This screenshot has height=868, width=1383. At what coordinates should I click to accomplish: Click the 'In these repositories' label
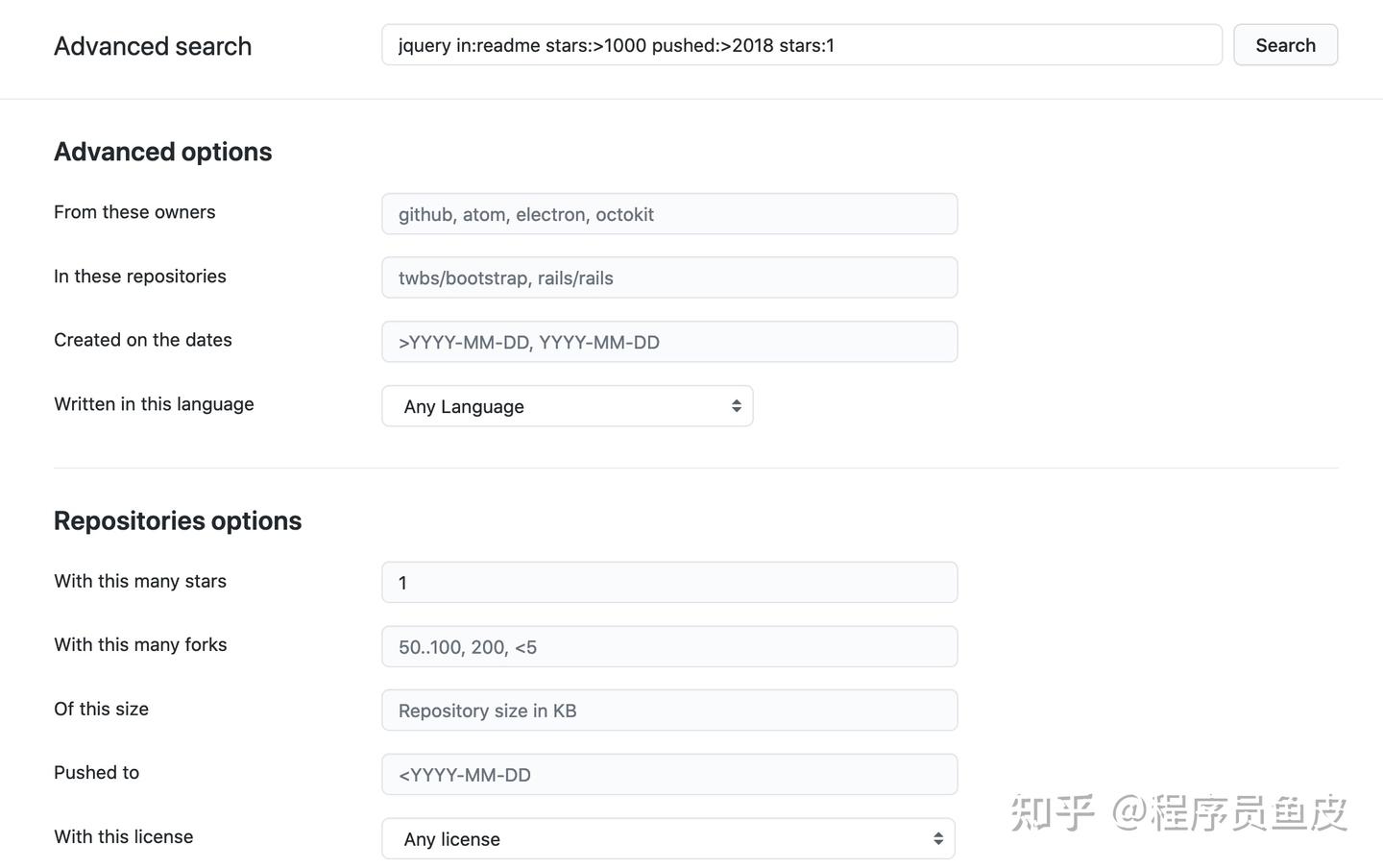tap(140, 277)
